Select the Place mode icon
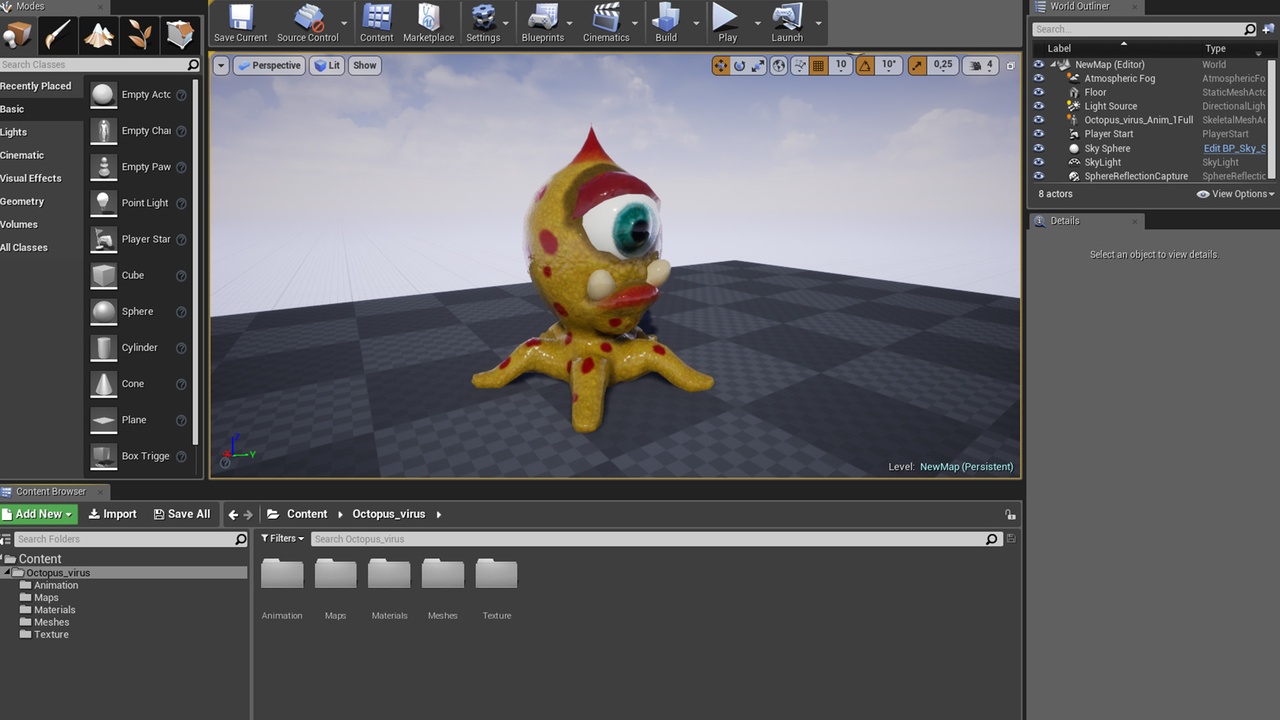This screenshot has width=1280, height=720. coord(18,35)
